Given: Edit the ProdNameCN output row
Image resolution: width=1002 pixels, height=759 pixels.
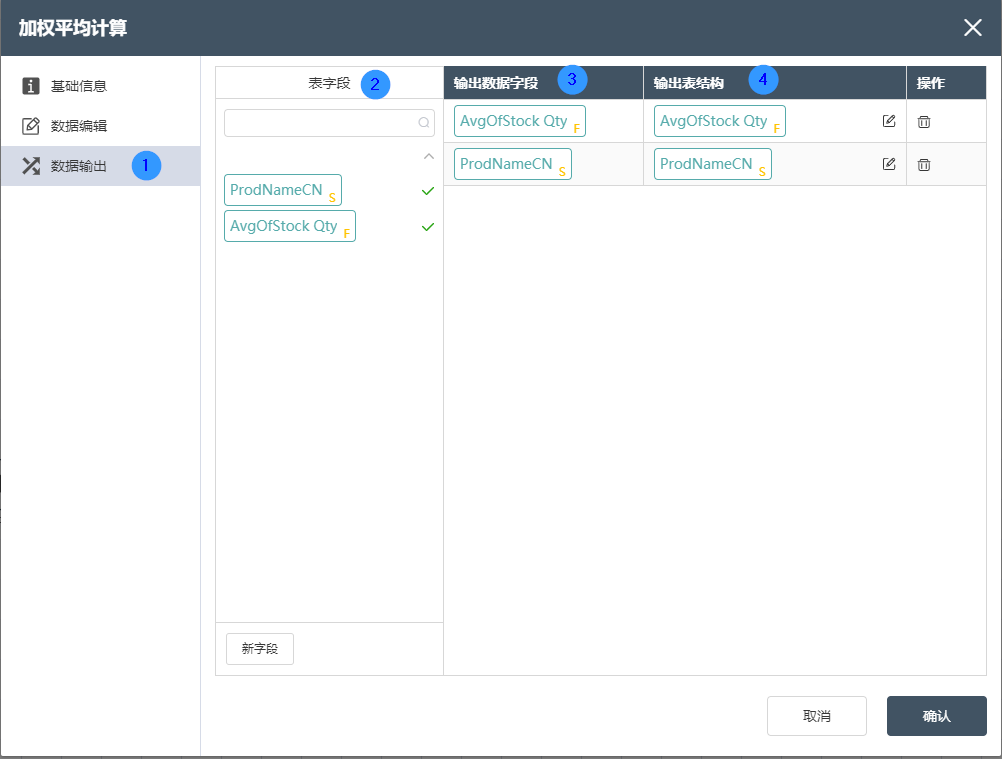Looking at the screenshot, I should pyautogui.click(x=889, y=164).
